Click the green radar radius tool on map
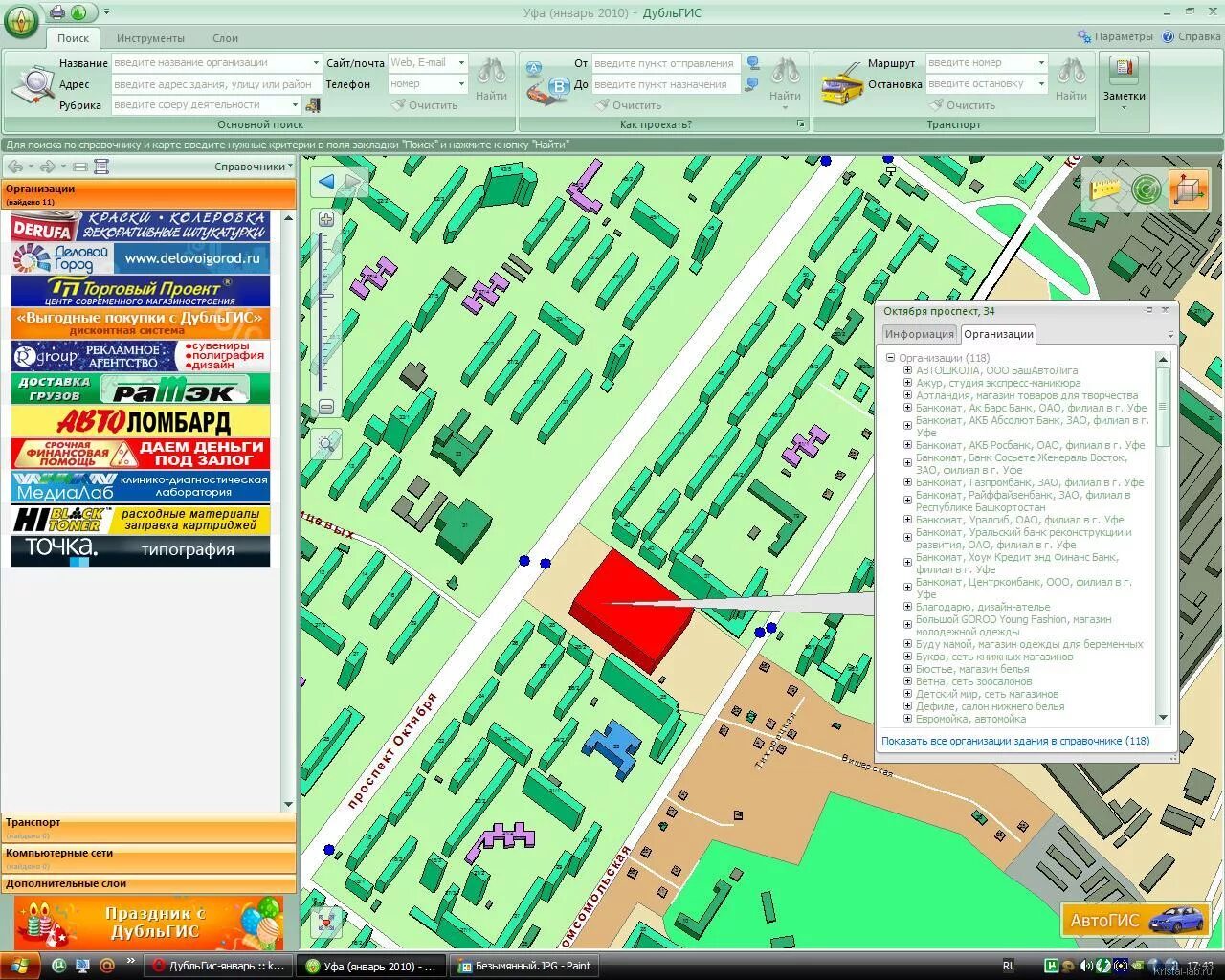The image size is (1225, 980). pyautogui.click(x=1146, y=189)
